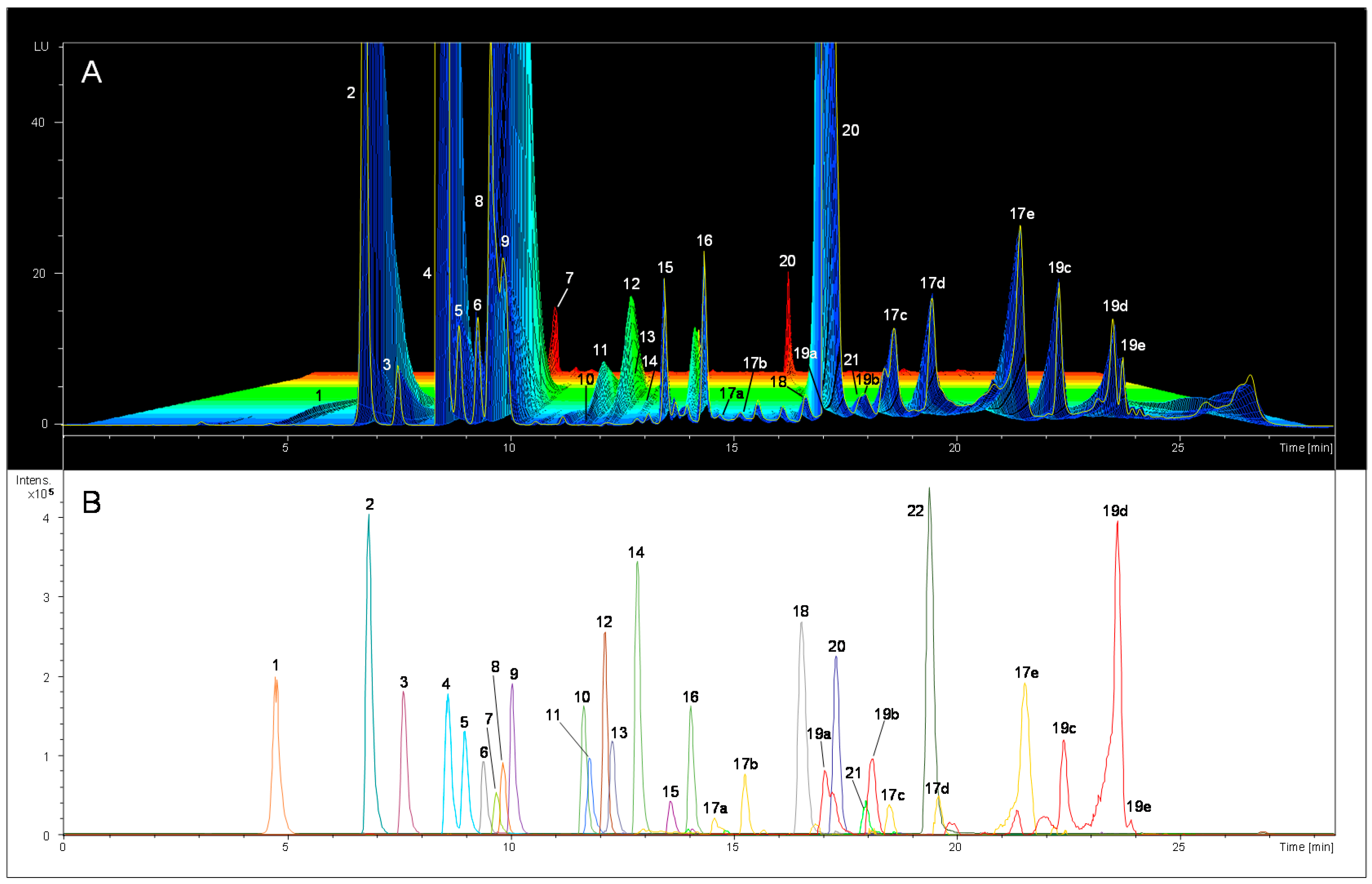Screen dimensions: 1372x884
Task: Click the 15 minute tick on panel B axis
Action: click(732, 846)
